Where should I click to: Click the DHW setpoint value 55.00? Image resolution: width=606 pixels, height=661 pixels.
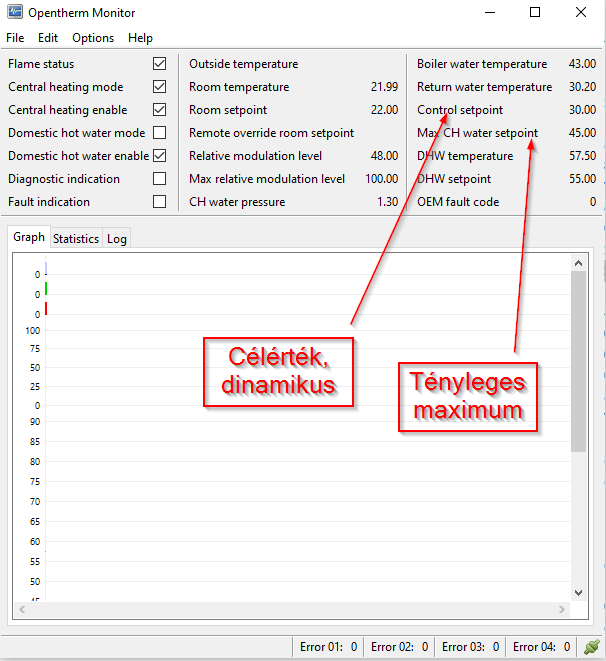(x=582, y=179)
